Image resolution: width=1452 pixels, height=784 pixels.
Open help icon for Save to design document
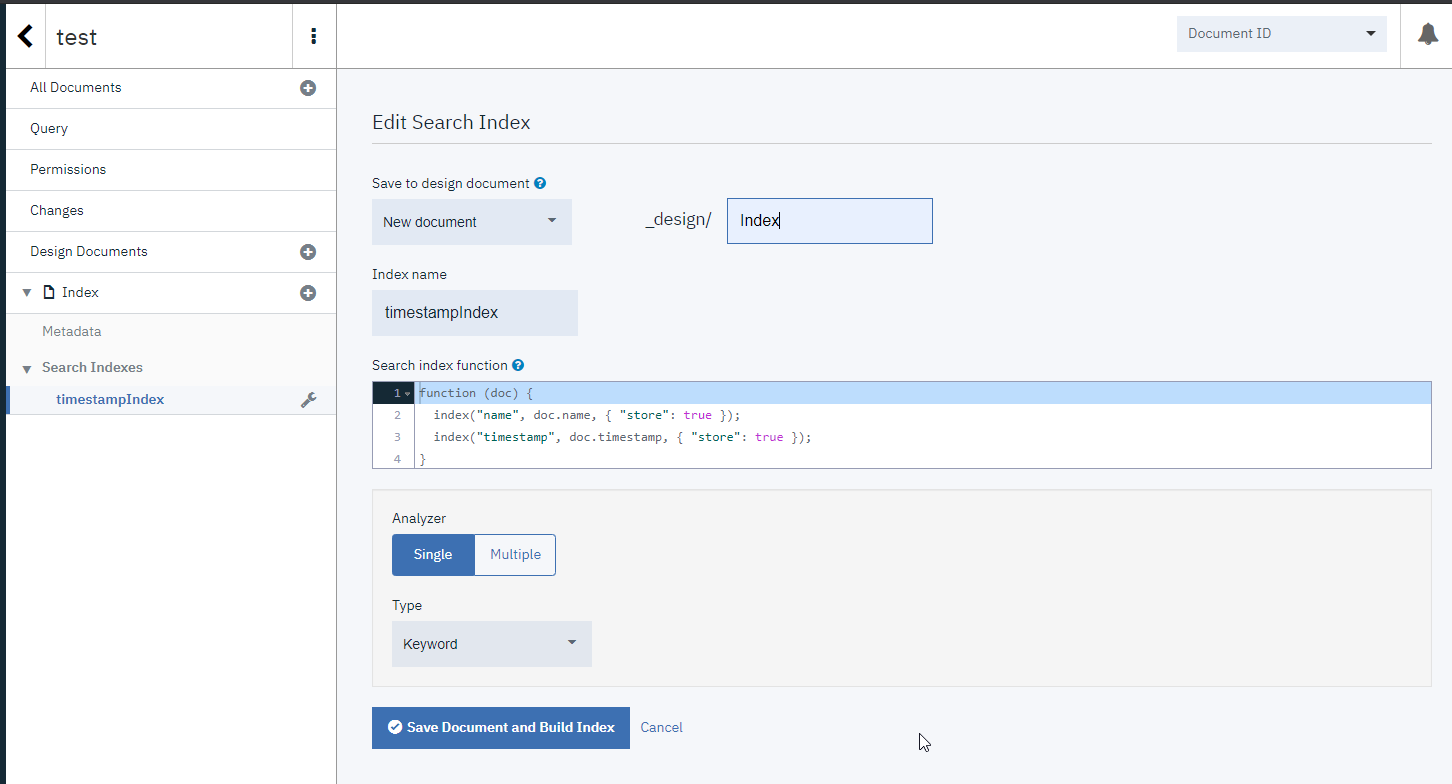(540, 183)
